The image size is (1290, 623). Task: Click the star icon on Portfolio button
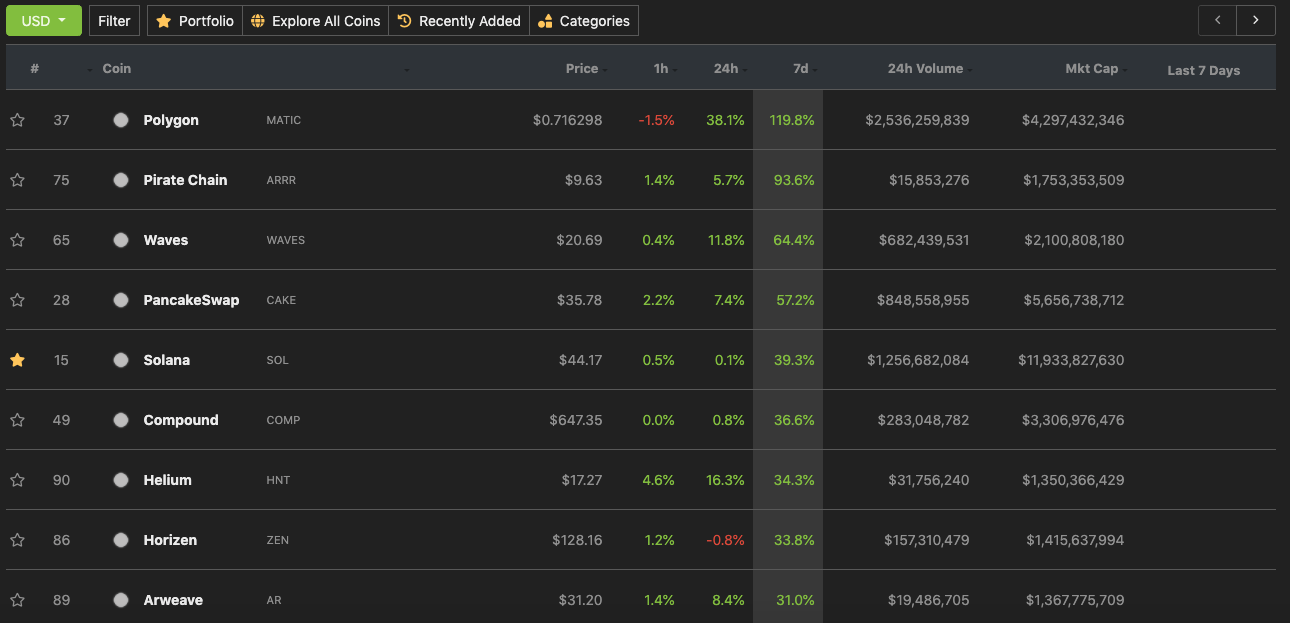click(164, 21)
